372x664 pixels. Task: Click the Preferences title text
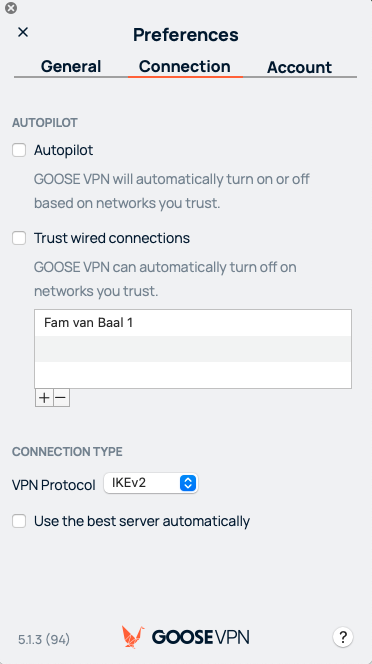click(x=186, y=35)
